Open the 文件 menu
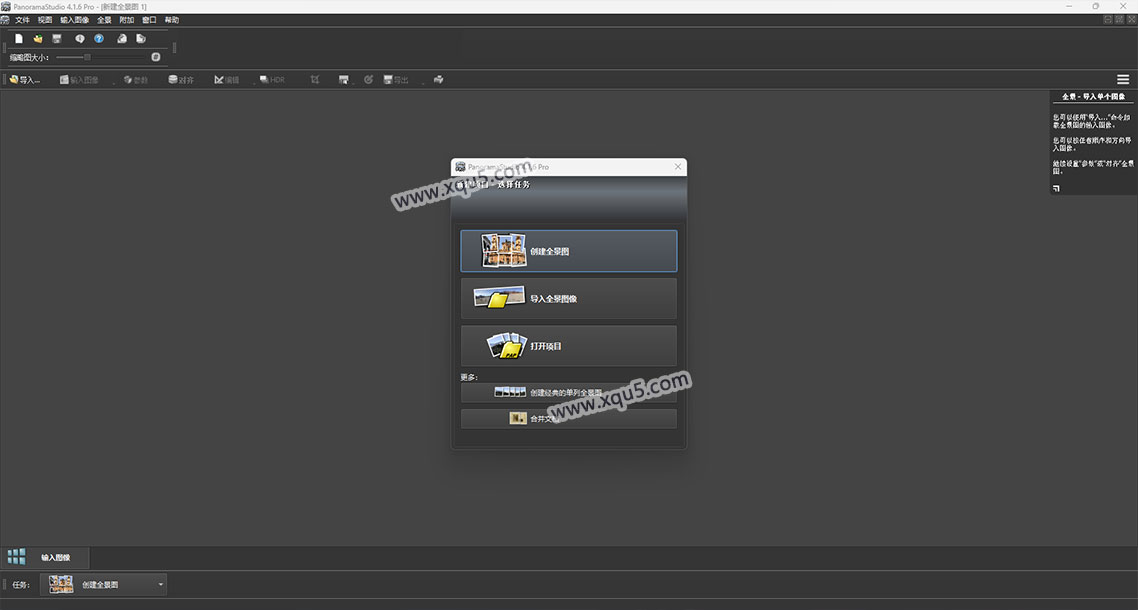The height and width of the screenshot is (610, 1138). click(x=22, y=20)
